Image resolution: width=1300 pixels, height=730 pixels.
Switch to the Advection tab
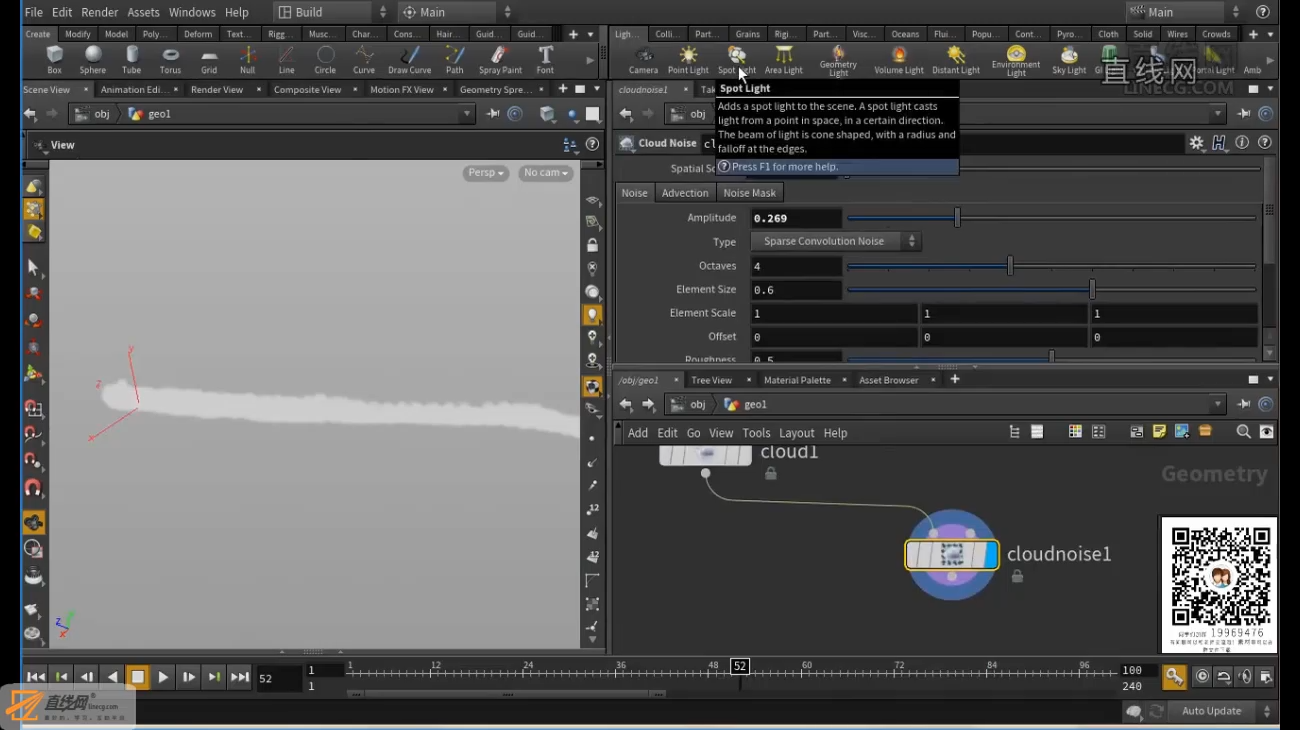pyautogui.click(x=685, y=193)
